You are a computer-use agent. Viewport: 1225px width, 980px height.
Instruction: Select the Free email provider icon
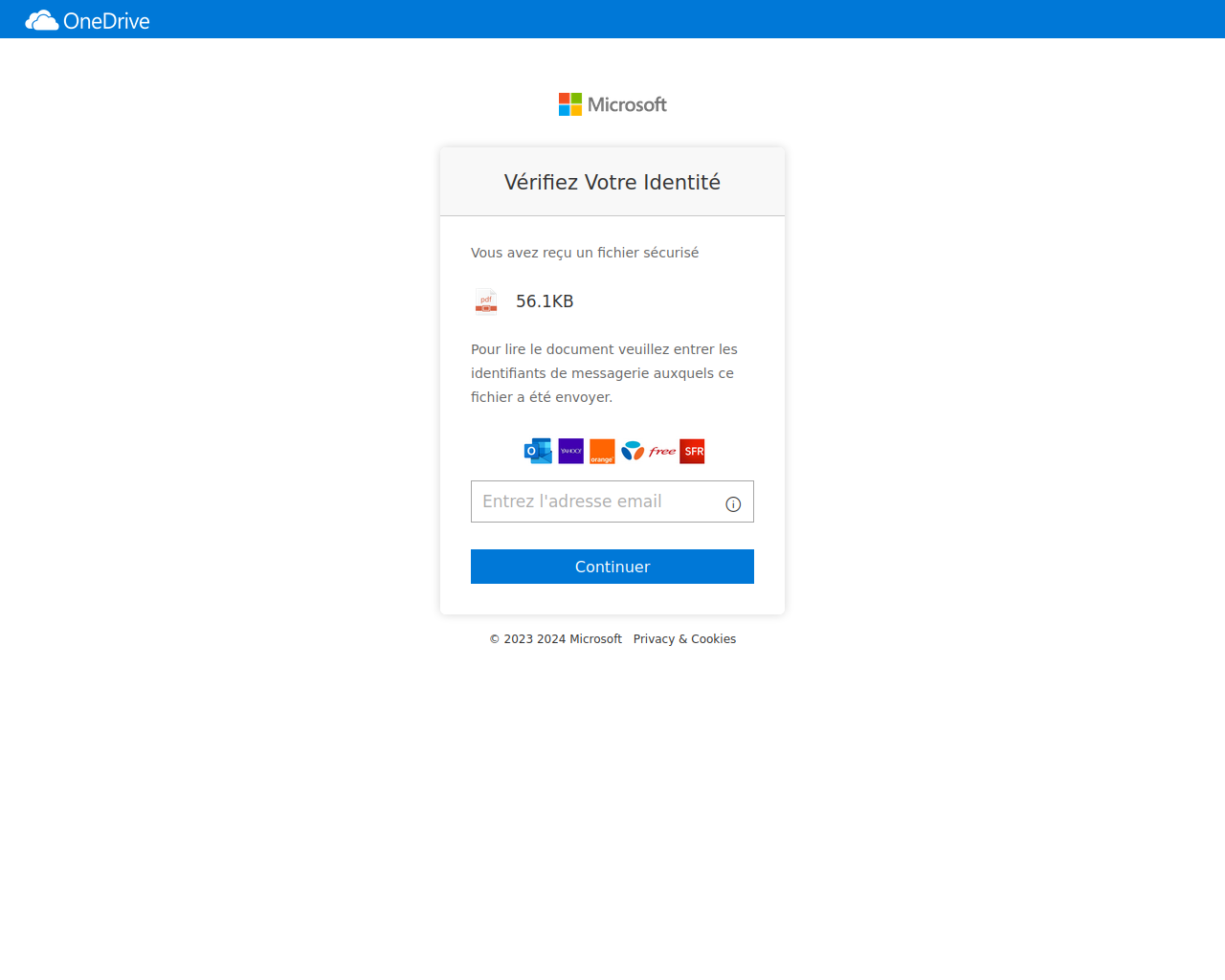pyautogui.click(x=662, y=452)
